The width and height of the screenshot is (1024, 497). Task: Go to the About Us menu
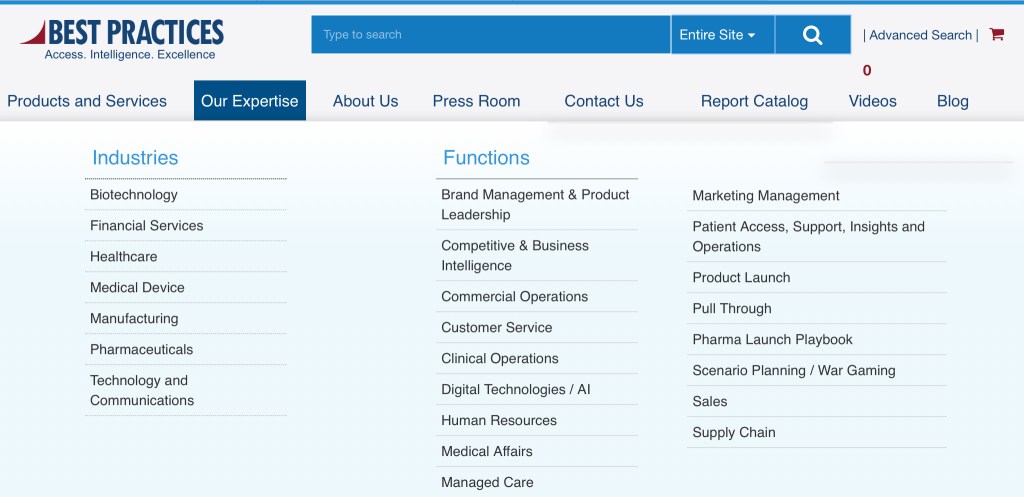click(x=365, y=101)
